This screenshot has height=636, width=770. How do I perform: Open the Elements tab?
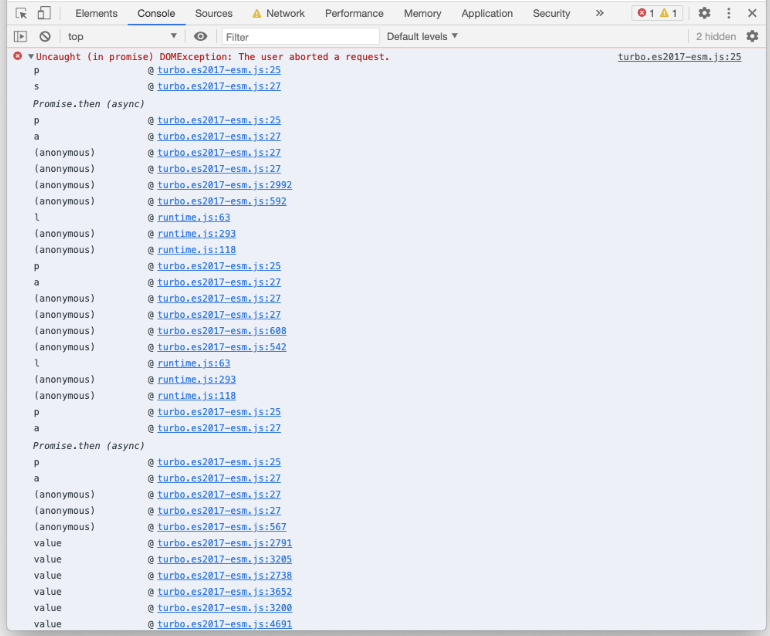(x=96, y=13)
